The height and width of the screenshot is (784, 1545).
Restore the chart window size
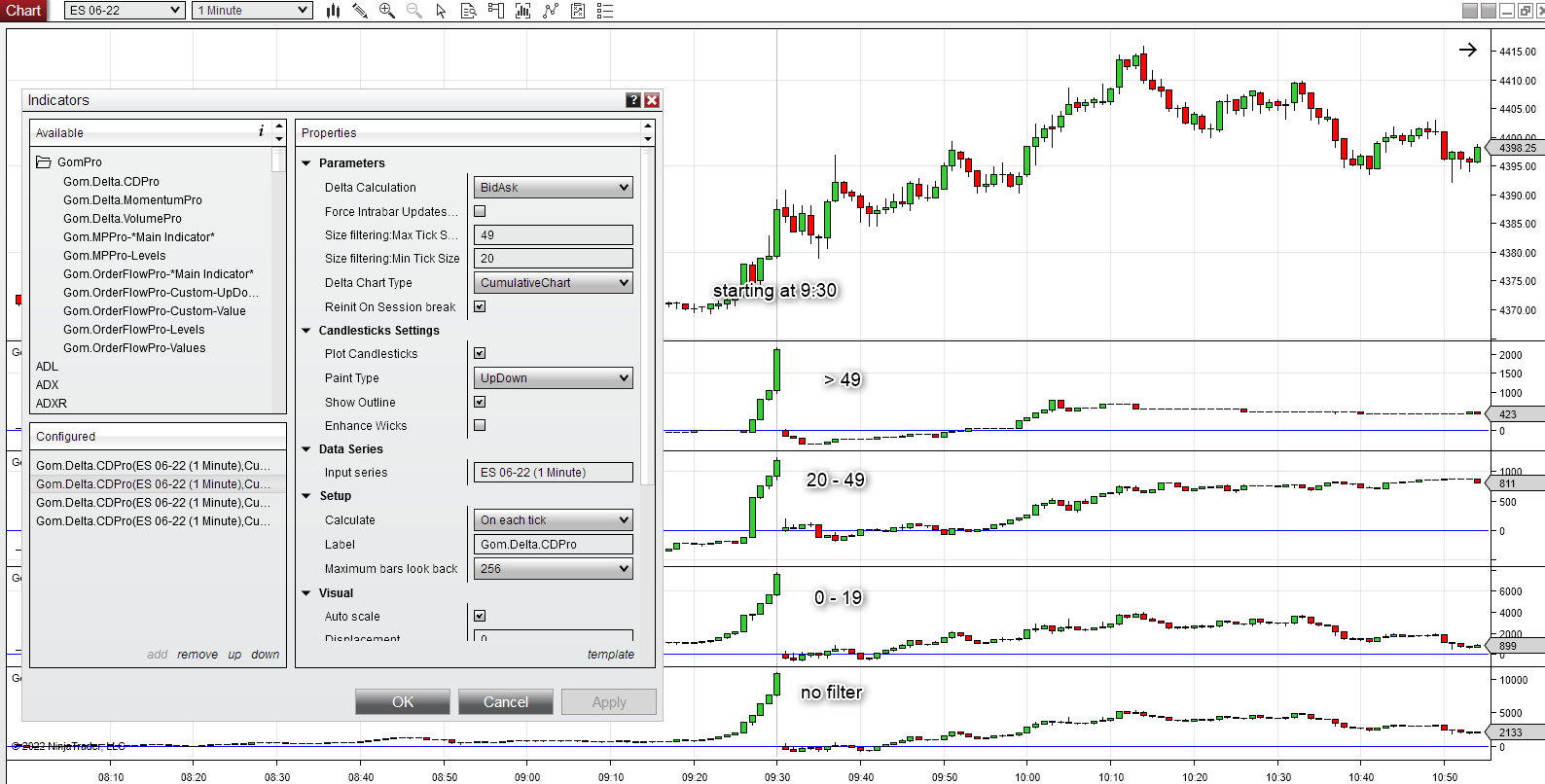(1525, 11)
